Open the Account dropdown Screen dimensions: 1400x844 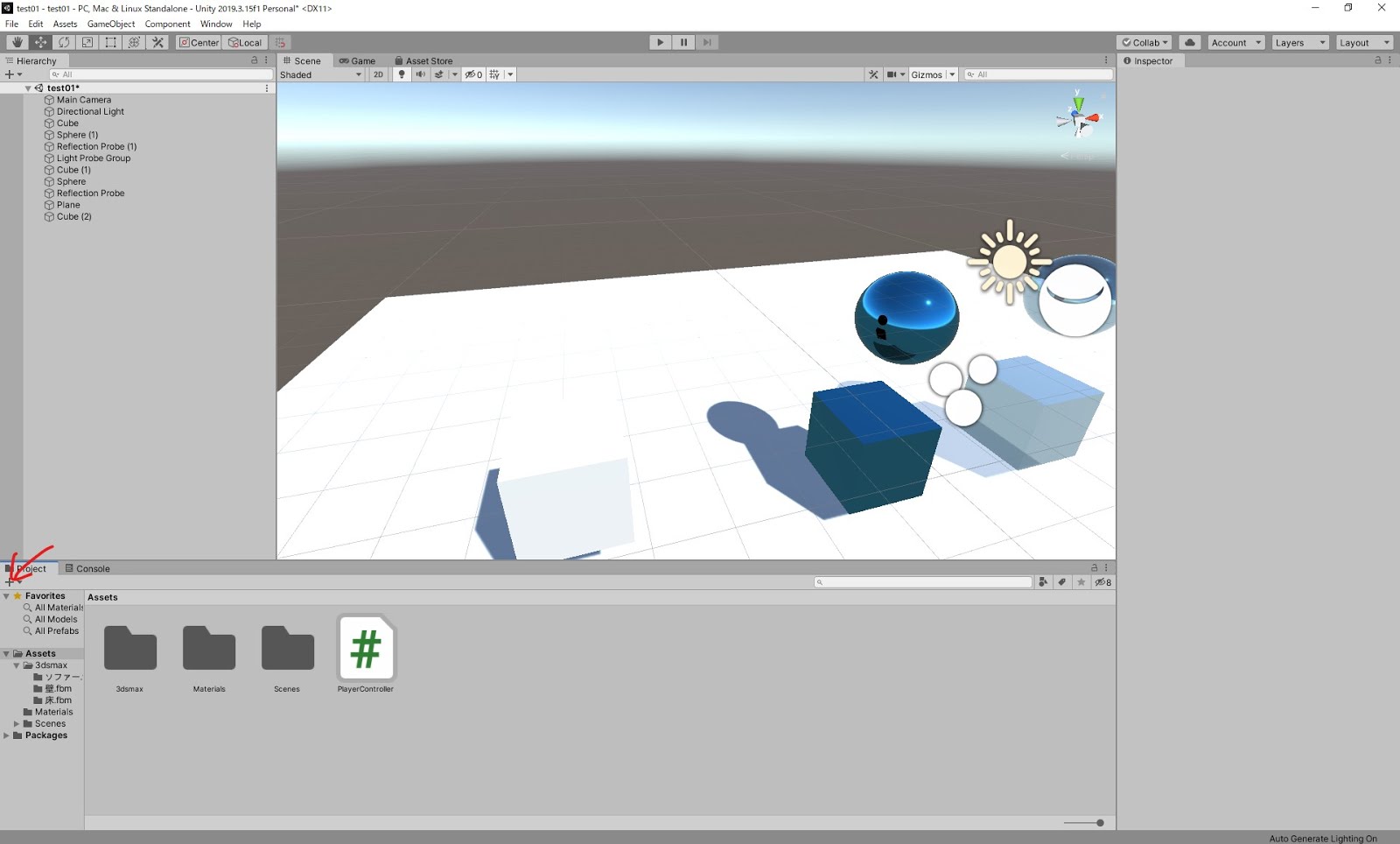1236,42
